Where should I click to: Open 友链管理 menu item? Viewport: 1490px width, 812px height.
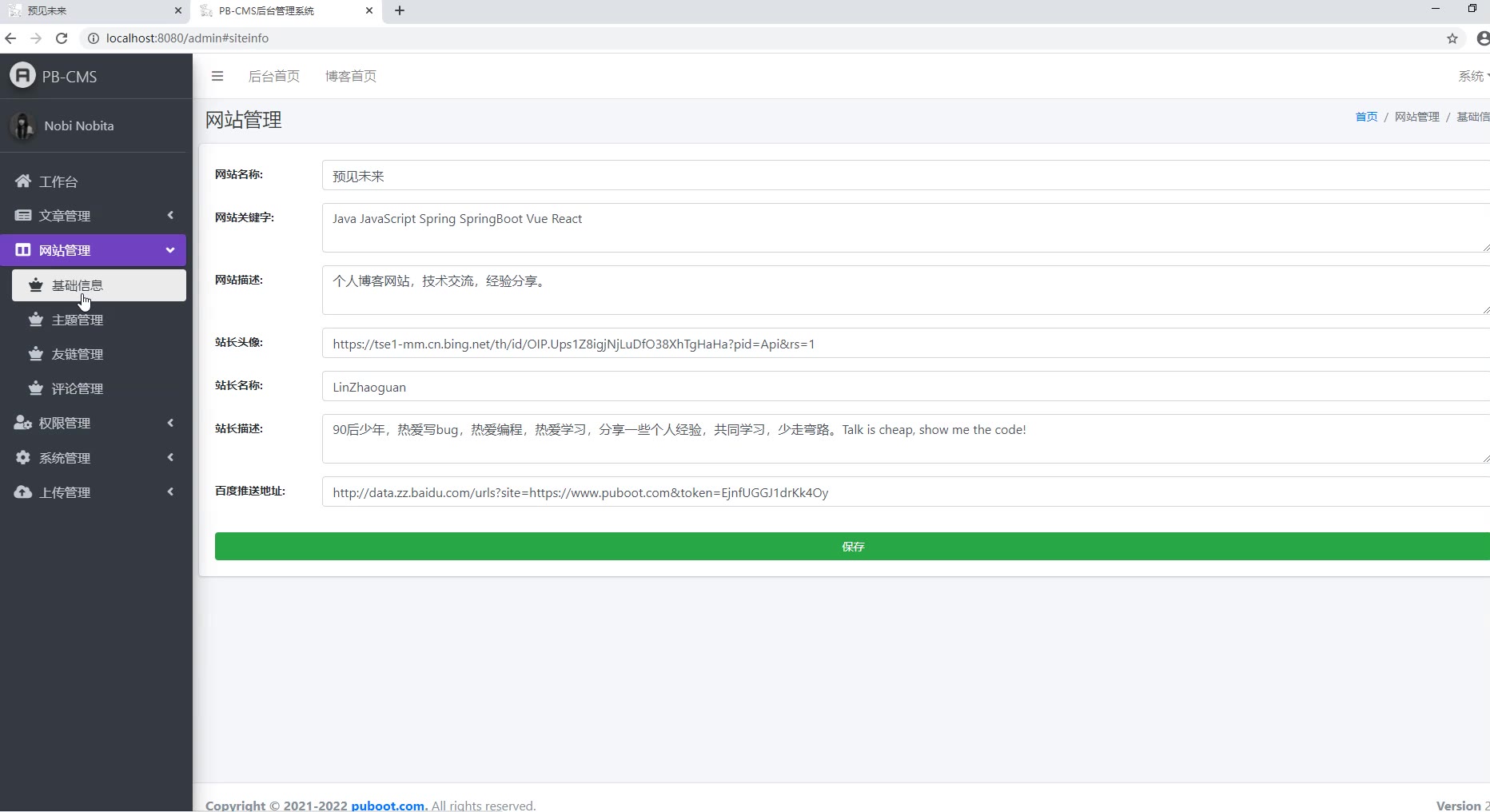[x=99, y=354]
